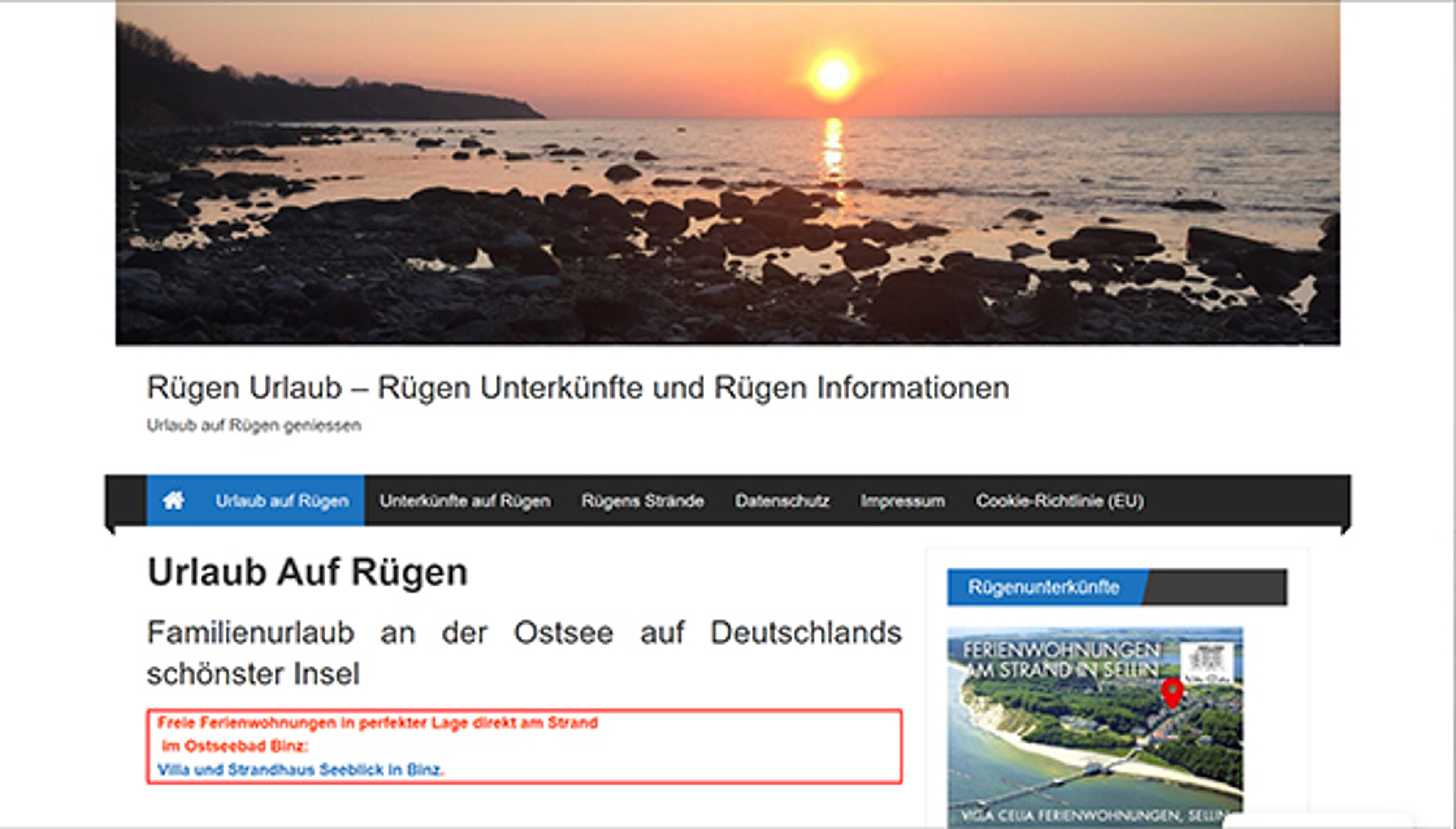Open the Unterkünfte auf Rügen page
1456x829 pixels.
[x=466, y=500]
